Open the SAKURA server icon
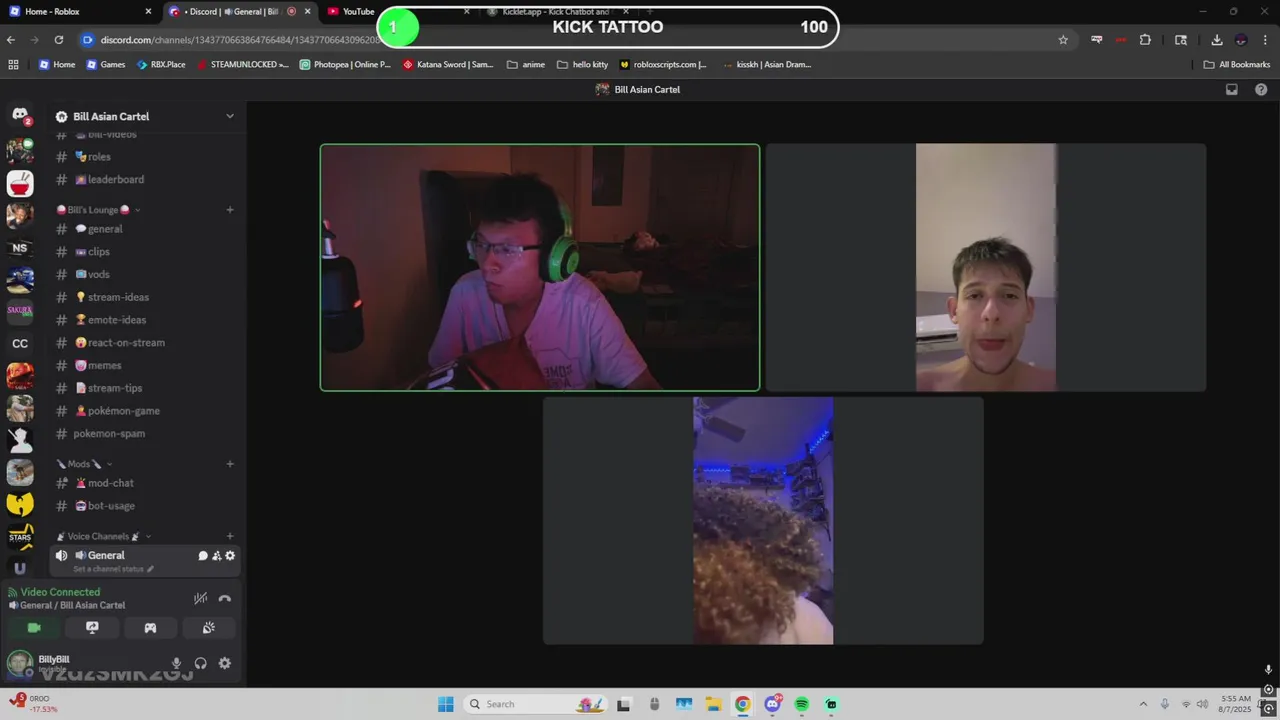The width and height of the screenshot is (1280, 720). click(20, 312)
